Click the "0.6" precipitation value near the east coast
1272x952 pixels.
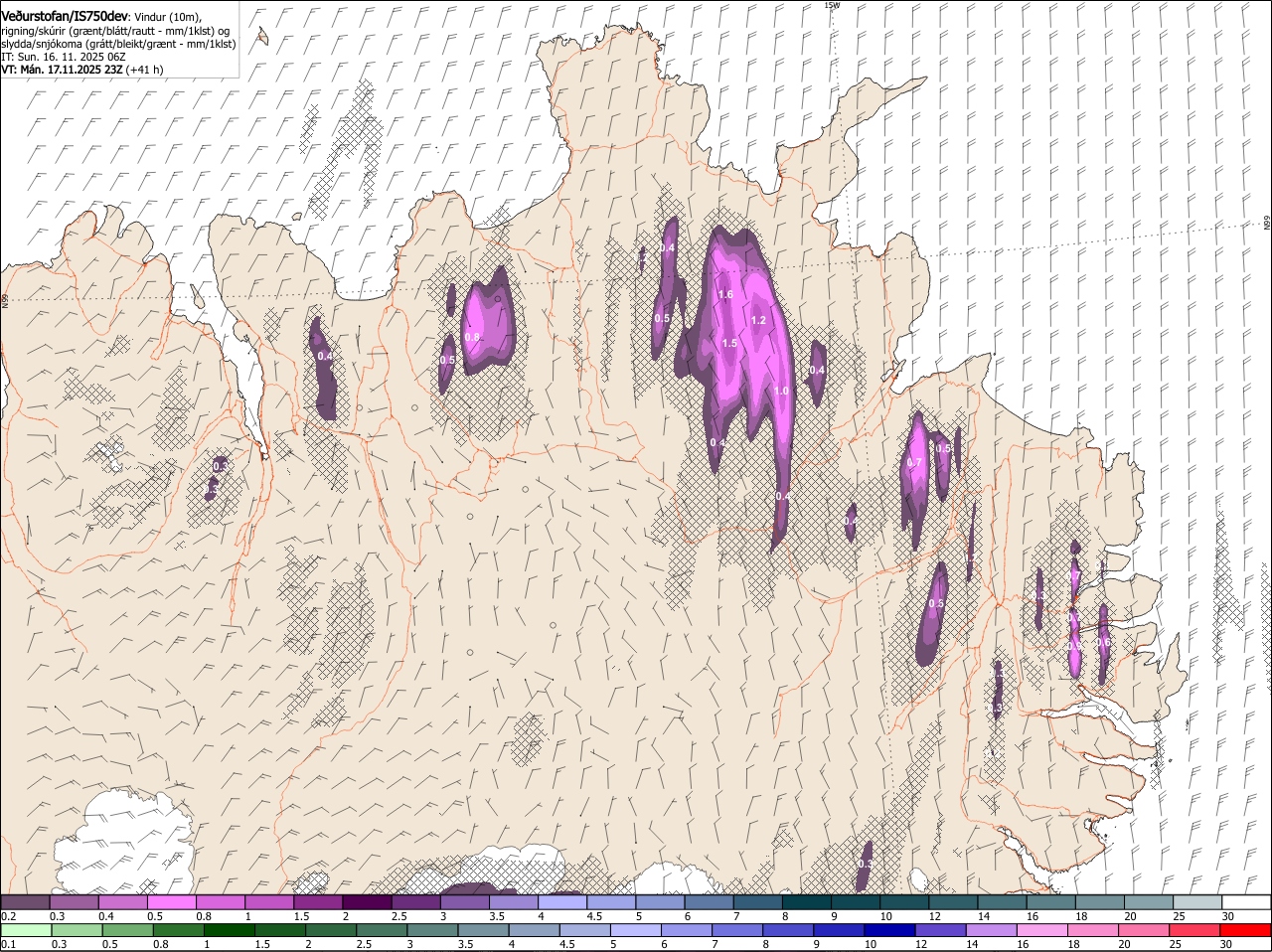1103,642
